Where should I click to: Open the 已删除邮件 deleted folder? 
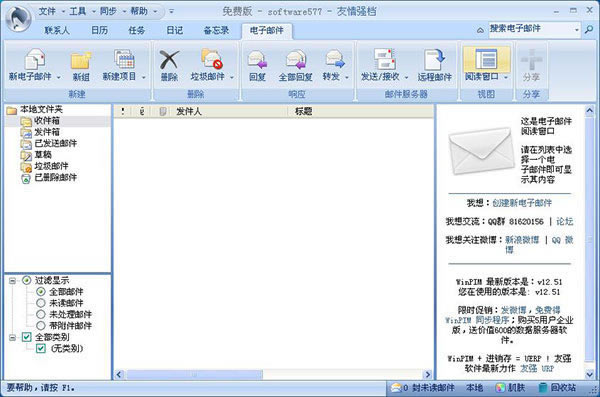pyautogui.click(x=55, y=178)
